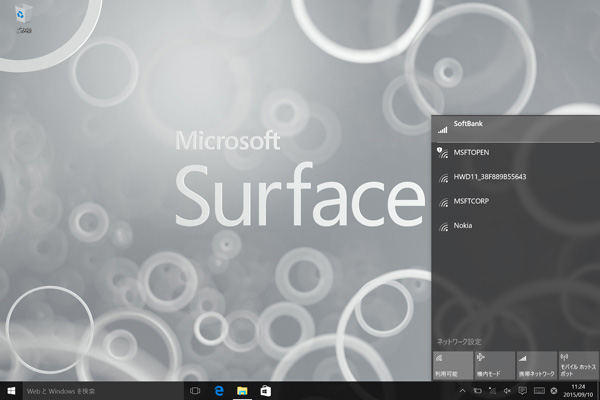Image resolution: width=600 pixels, height=400 pixels.
Task: Click the muted volume tray icon
Action: [x=507, y=391]
